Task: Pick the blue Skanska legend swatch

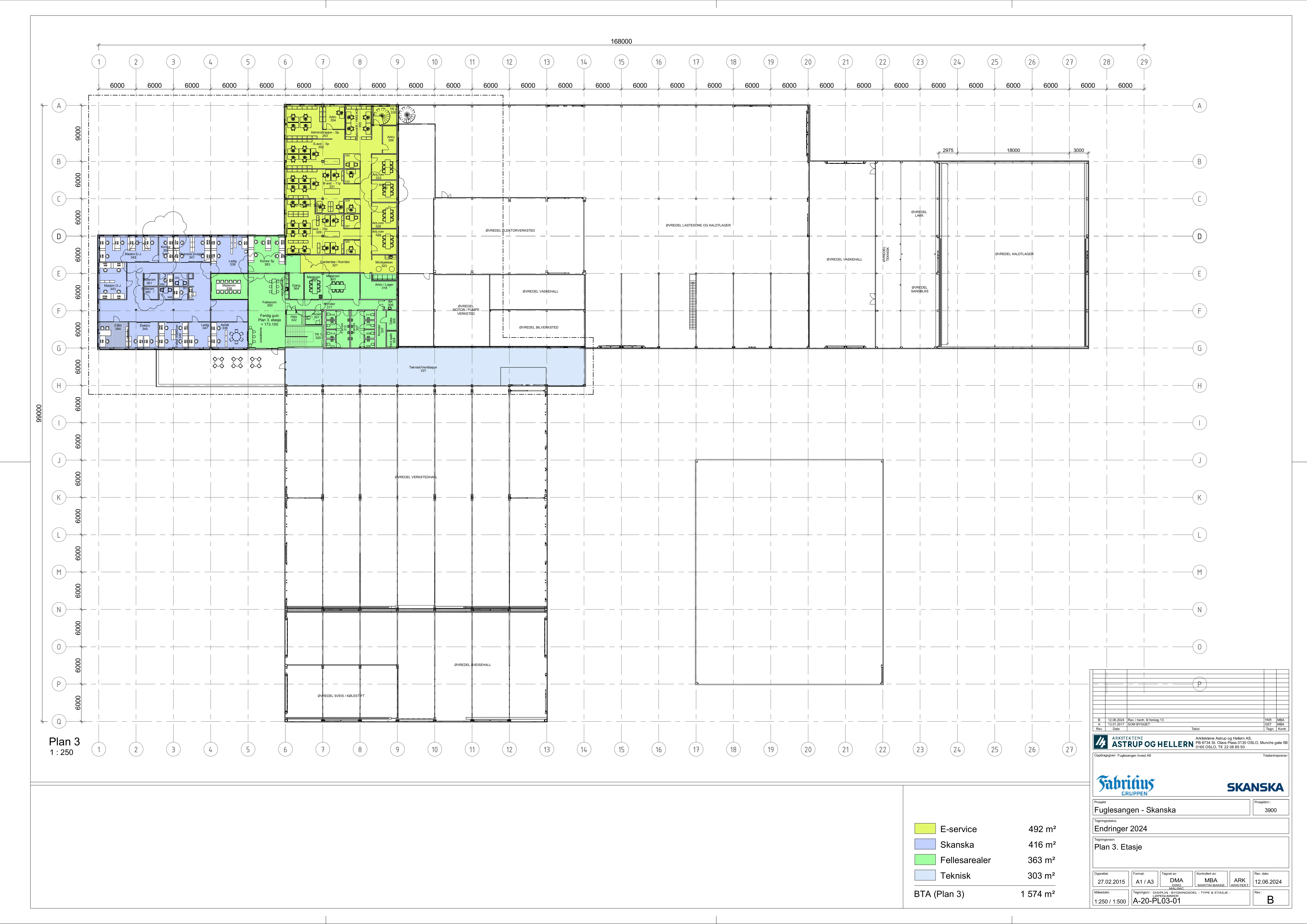Action: 925,844
